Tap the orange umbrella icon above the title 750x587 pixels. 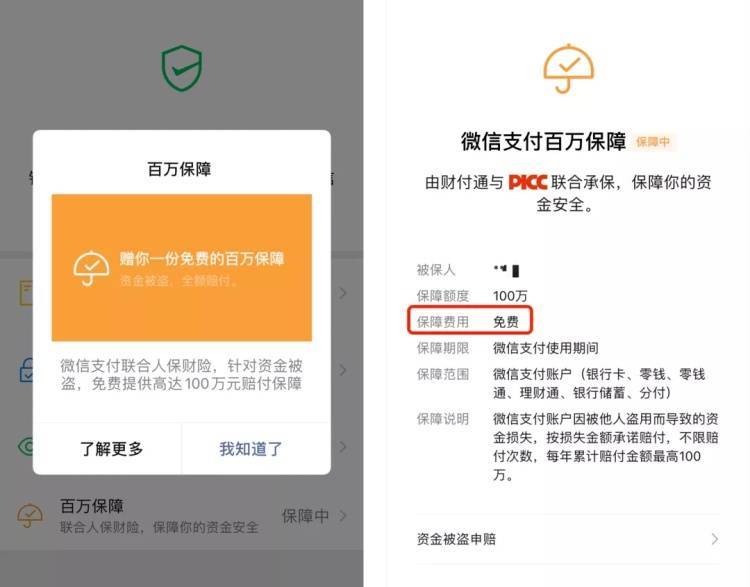(568, 68)
